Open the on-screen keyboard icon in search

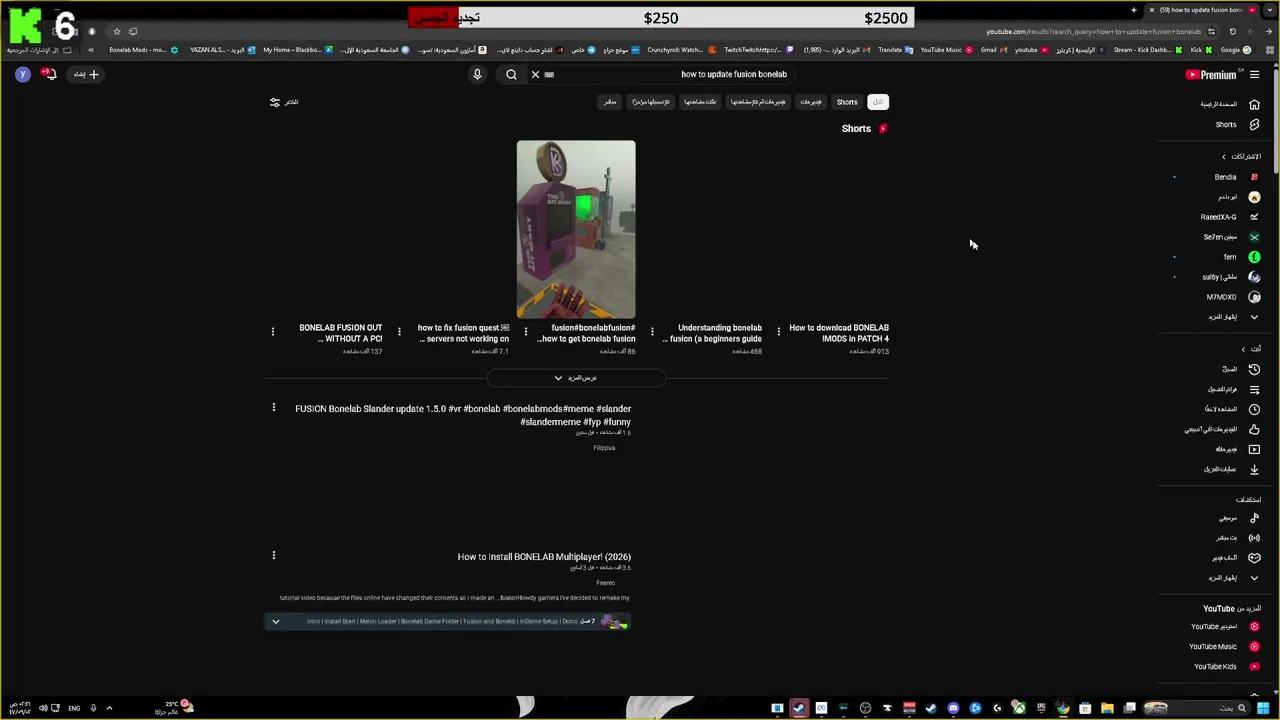pos(549,74)
